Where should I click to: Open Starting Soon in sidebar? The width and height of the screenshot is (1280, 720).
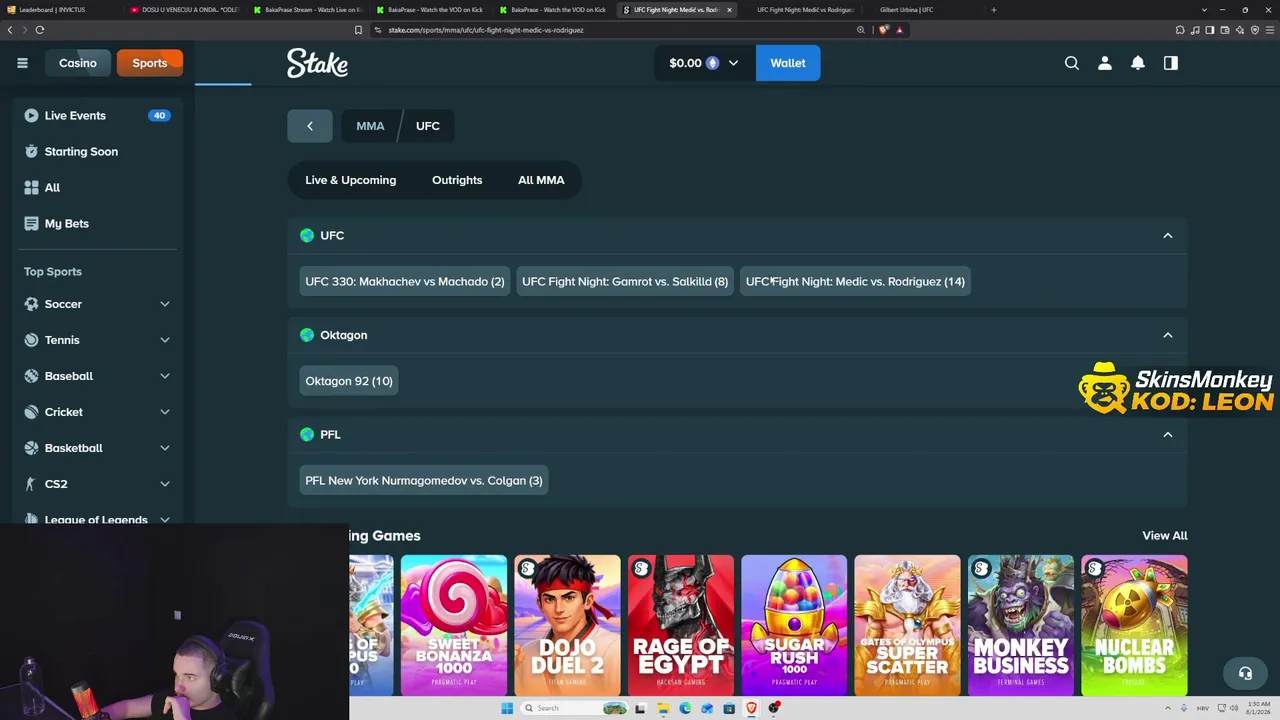[97, 152]
